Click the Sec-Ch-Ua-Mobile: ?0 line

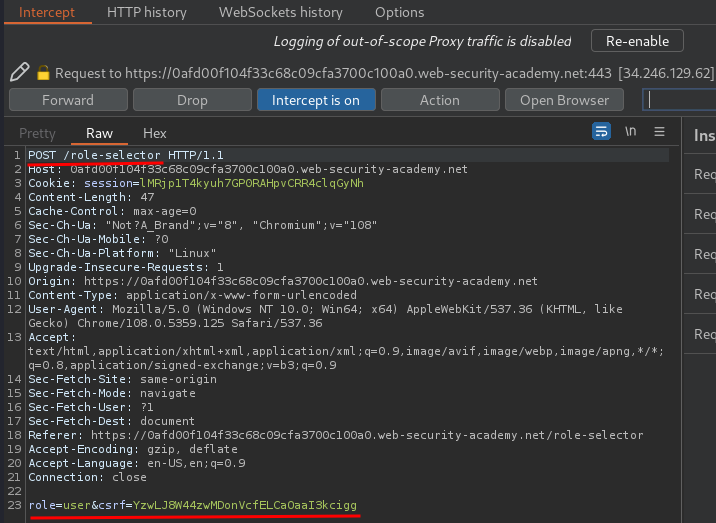tap(98, 239)
